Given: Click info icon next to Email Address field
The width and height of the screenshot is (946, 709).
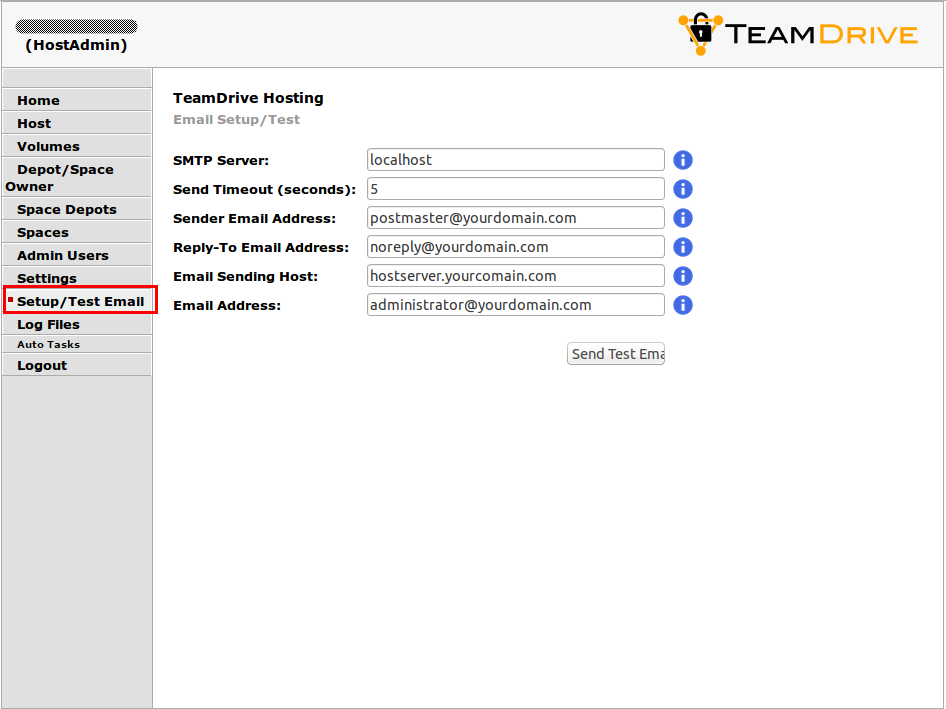Looking at the screenshot, I should point(683,305).
